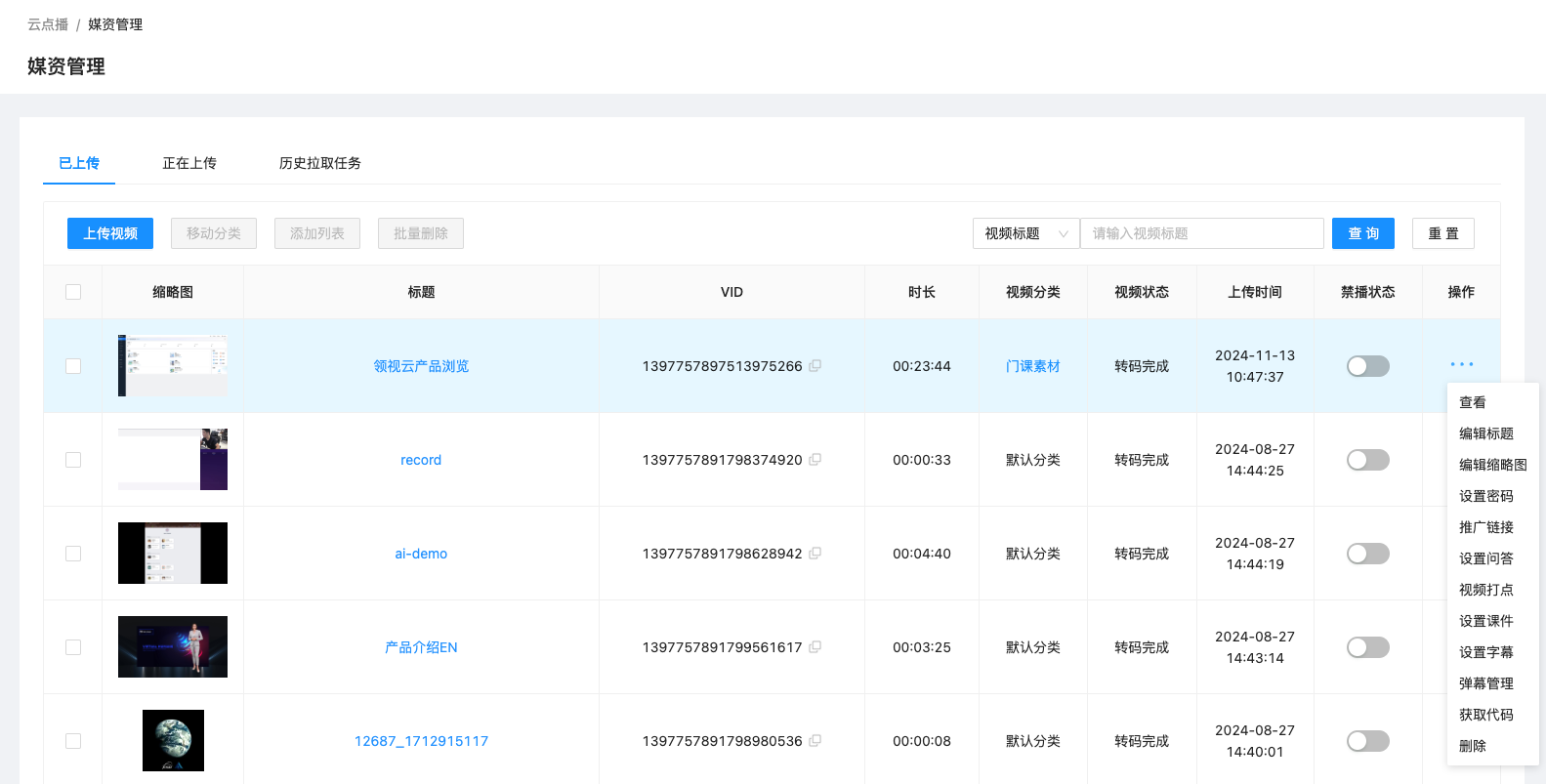Viewport: 1546px width, 784px height.
Task: Open the 产品介绍EN video title link
Action: pos(421,647)
